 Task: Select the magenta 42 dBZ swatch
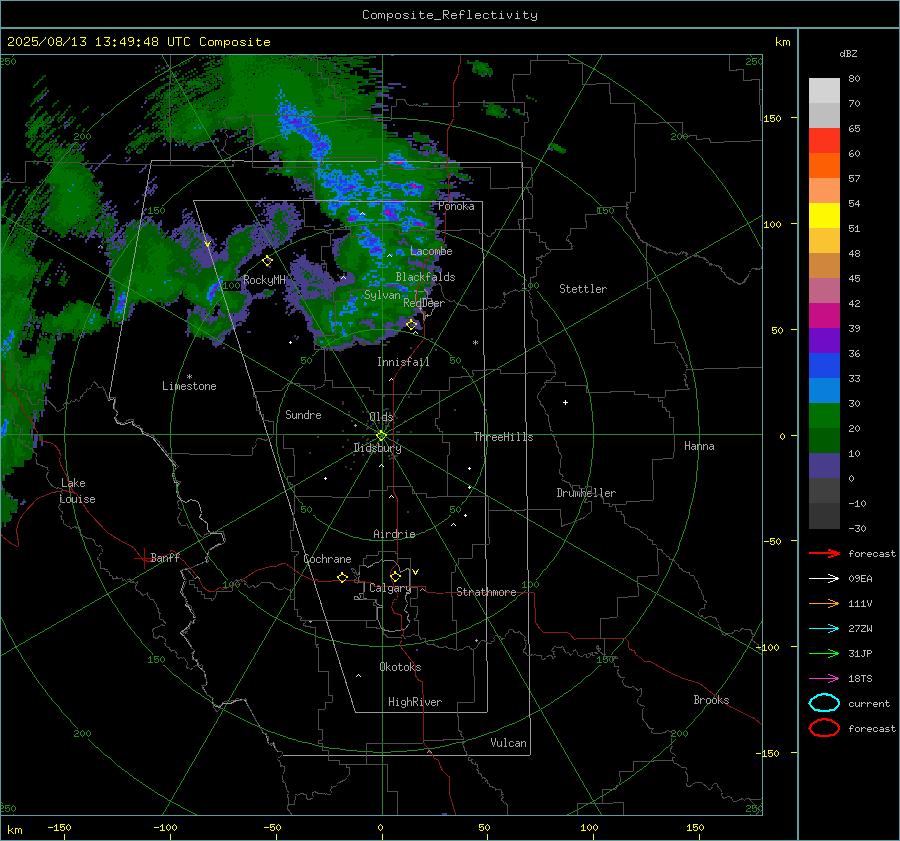tap(824, 315)
